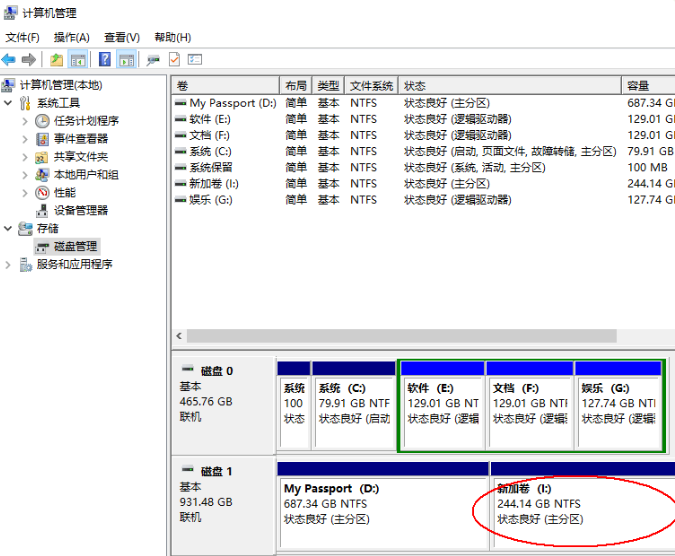675x556 pixels.
Task: Select 事件查看器 in the tree
Action: (80, 139)
